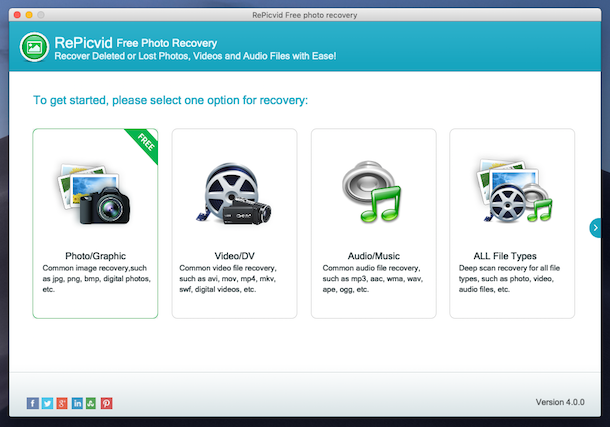Click the RePicvid Free Photo Recovery title
The image size is (610, 427).
click(x=135, y=42)
